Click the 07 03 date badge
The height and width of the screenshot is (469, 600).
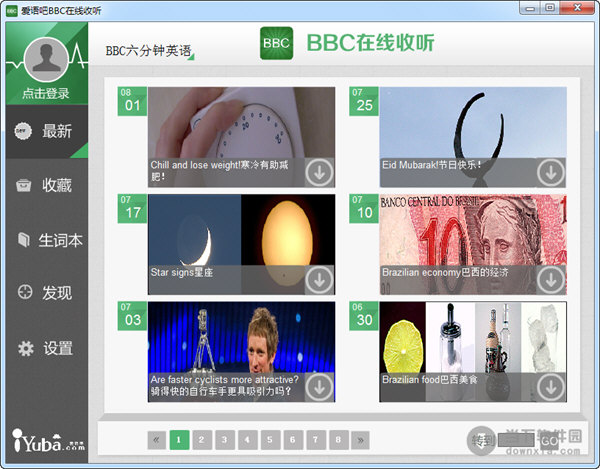point(132,316)
